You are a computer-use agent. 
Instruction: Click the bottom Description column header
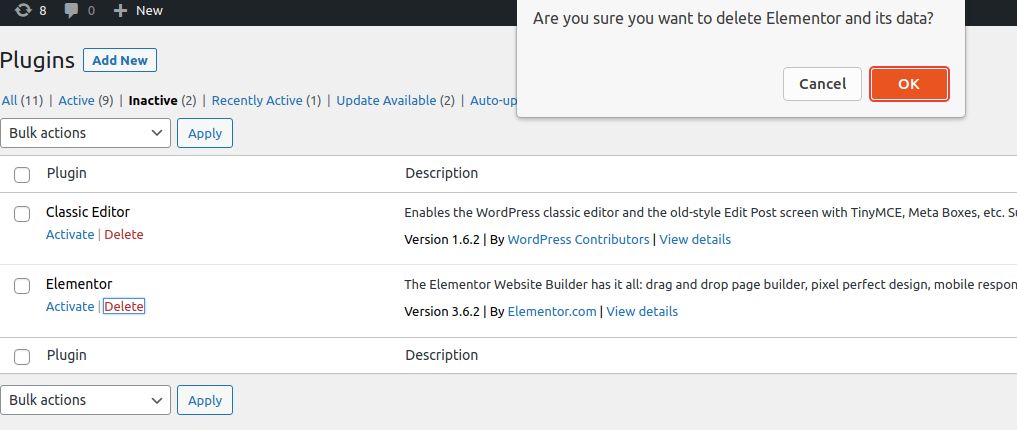(x=442, y=355)
